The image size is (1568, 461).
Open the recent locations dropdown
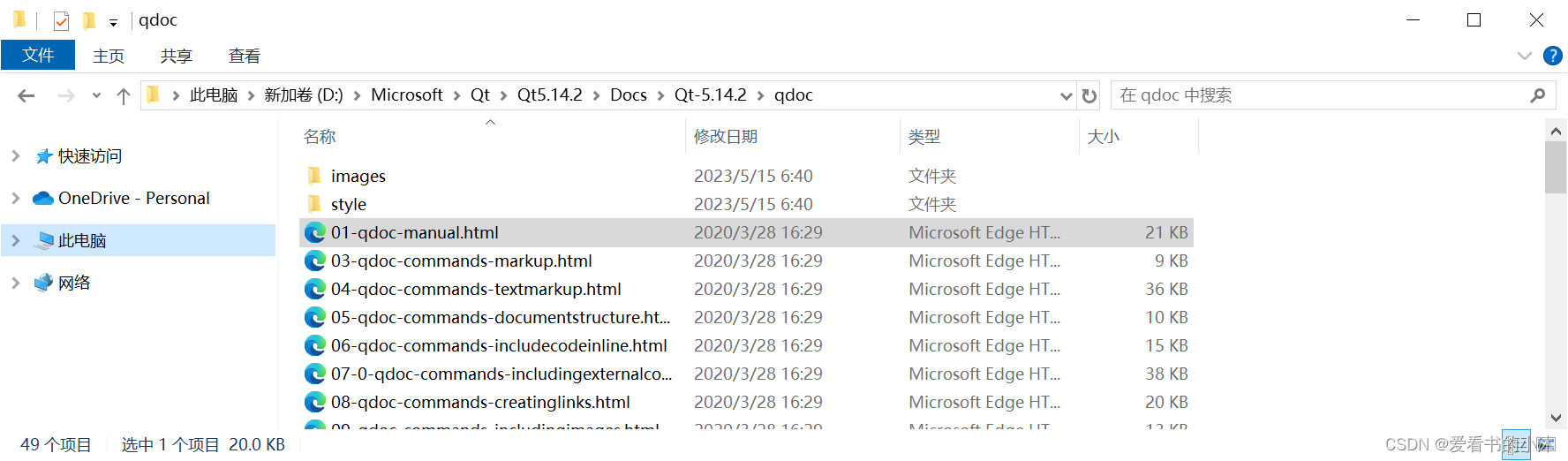(96, 95)
